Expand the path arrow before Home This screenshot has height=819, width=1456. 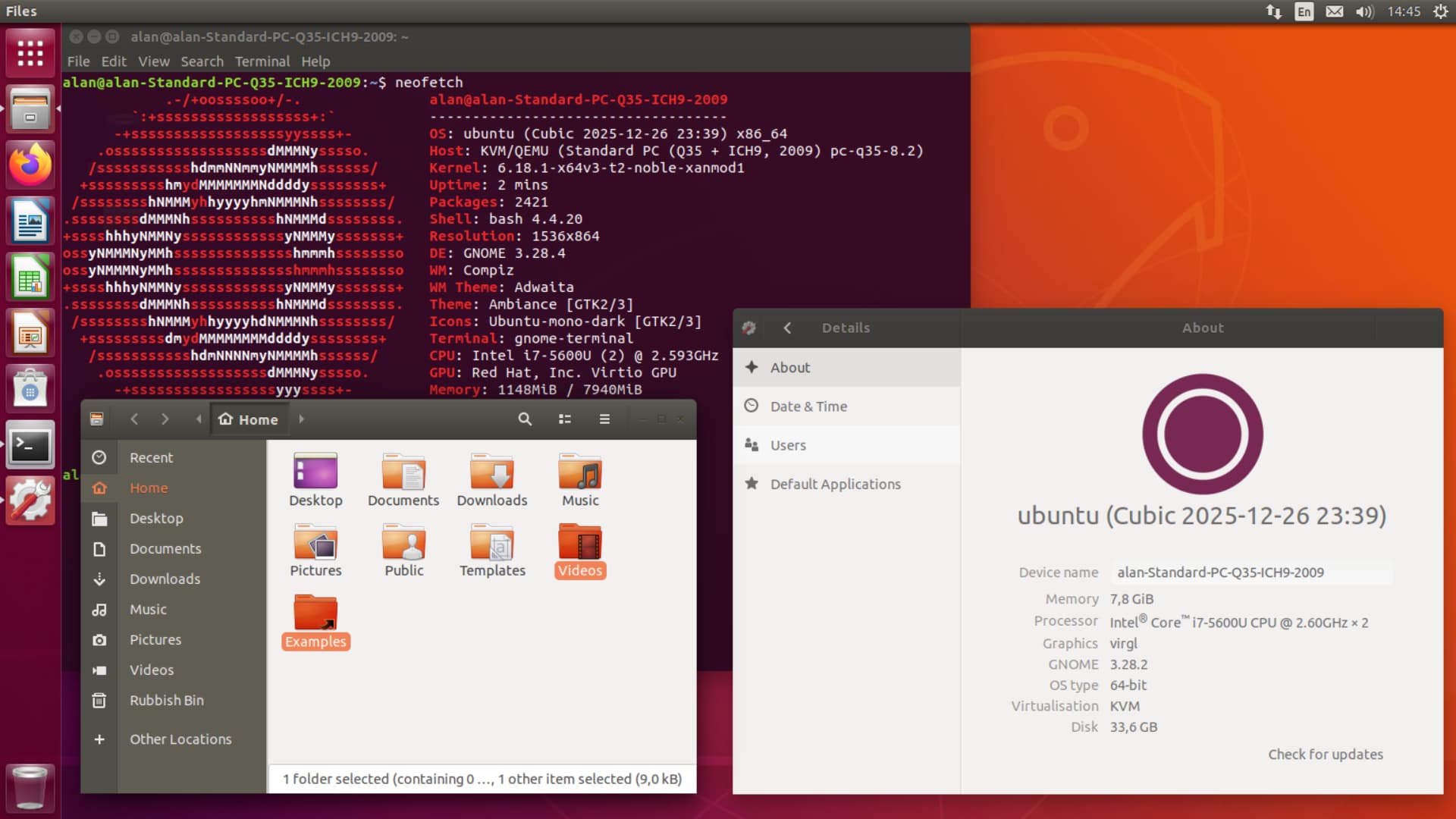coord(199,419)
